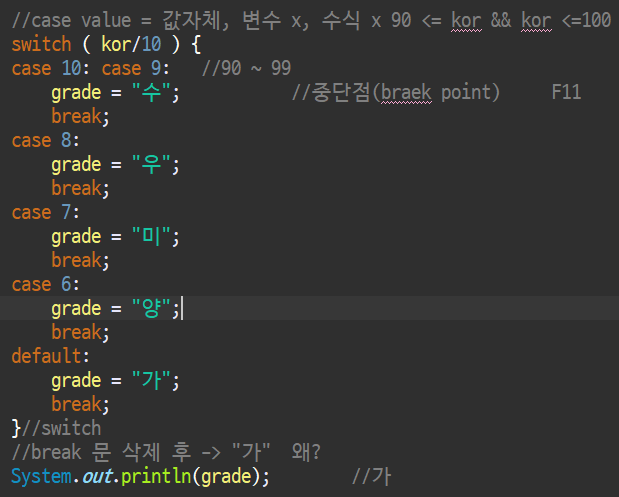The image size is (619, 497).
Task: Click 'break;' directly below grade = "가"
Action: click(81, 404)
